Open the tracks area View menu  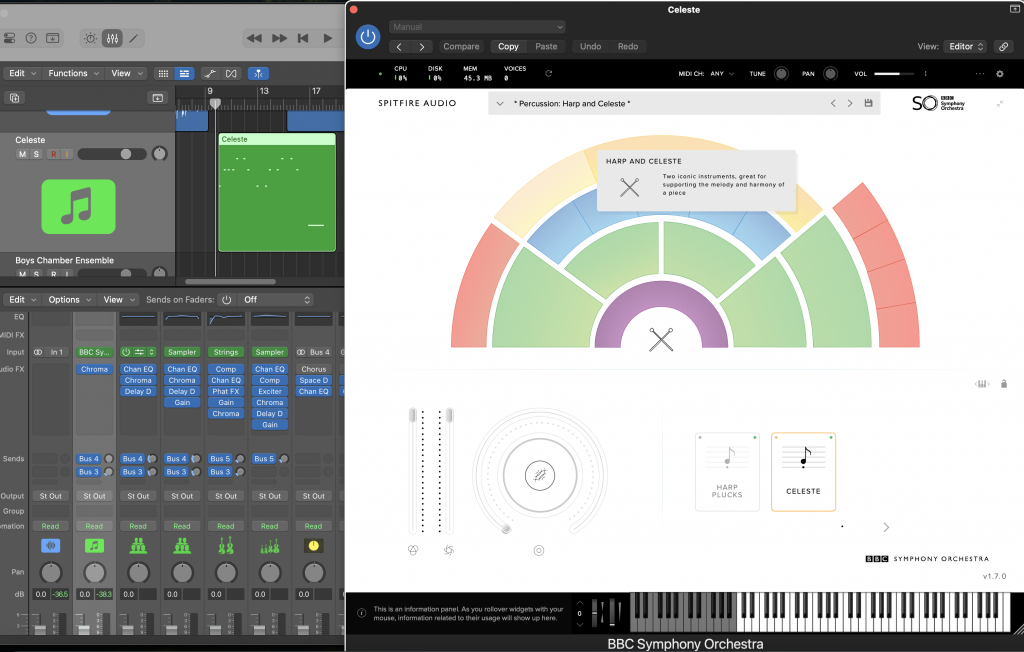coord(126,73)
